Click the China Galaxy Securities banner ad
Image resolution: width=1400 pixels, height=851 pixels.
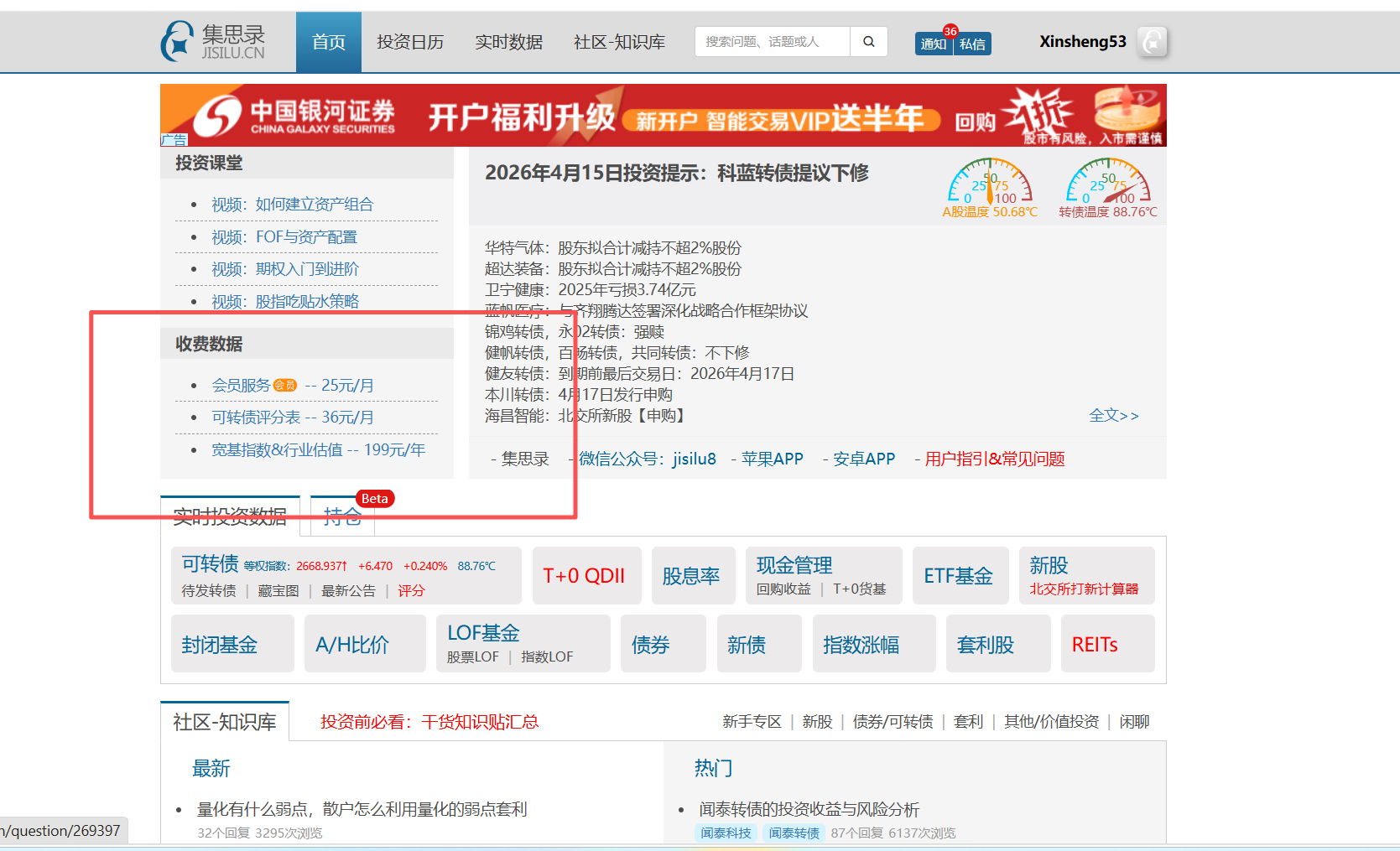pyautogui.click(x=663, y=116)
